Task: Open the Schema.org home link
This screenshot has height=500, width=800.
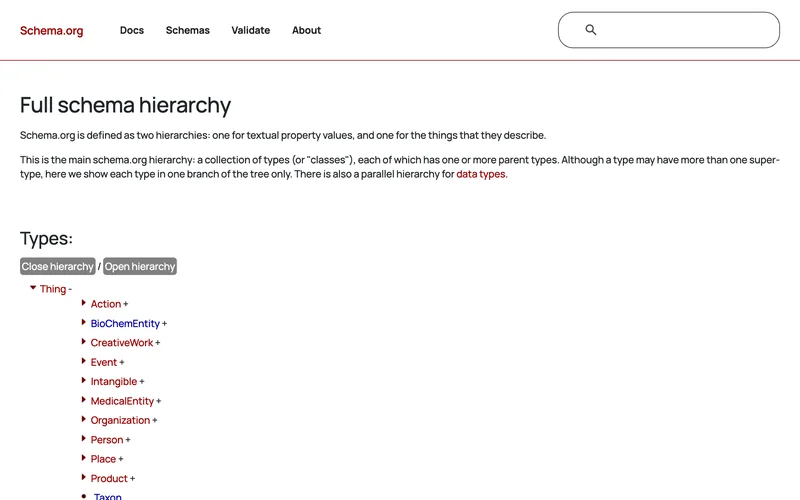Action: click(x=52, y=31)
